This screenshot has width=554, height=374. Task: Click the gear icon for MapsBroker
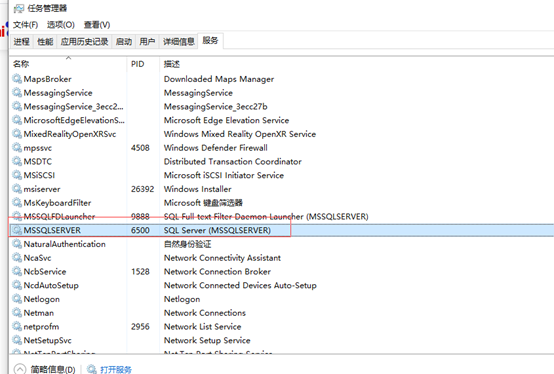coord(17,78)
